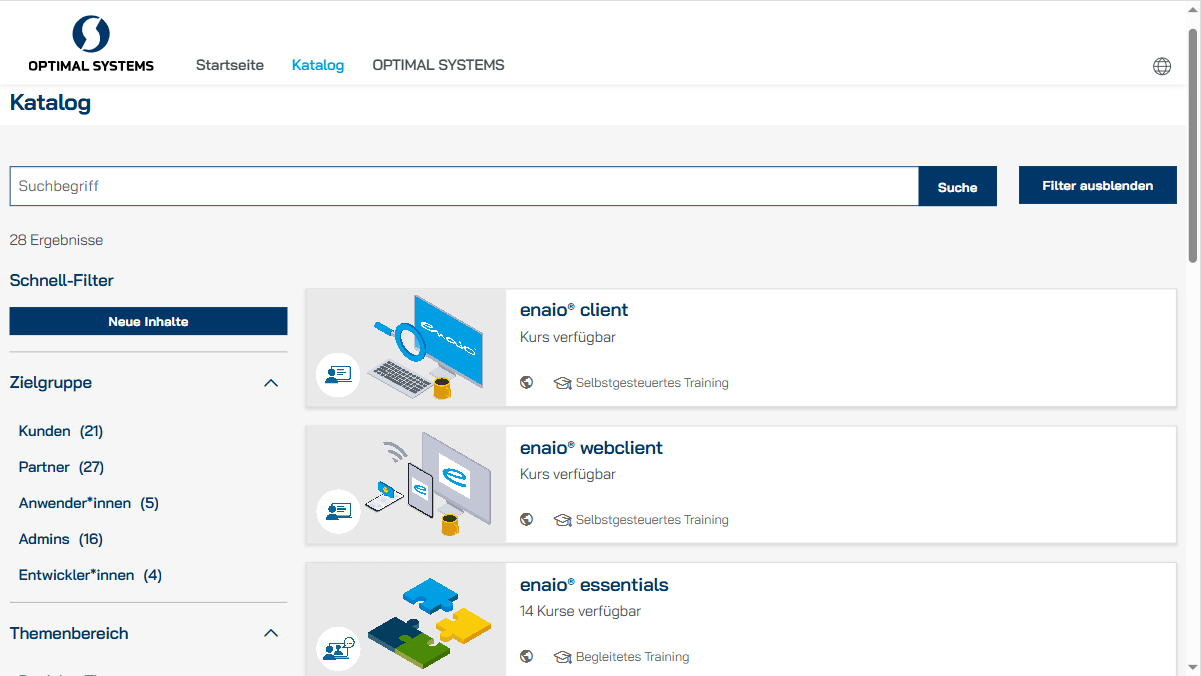
Task: Filter by Kunden (21)
Action: (x=61, y=431)
